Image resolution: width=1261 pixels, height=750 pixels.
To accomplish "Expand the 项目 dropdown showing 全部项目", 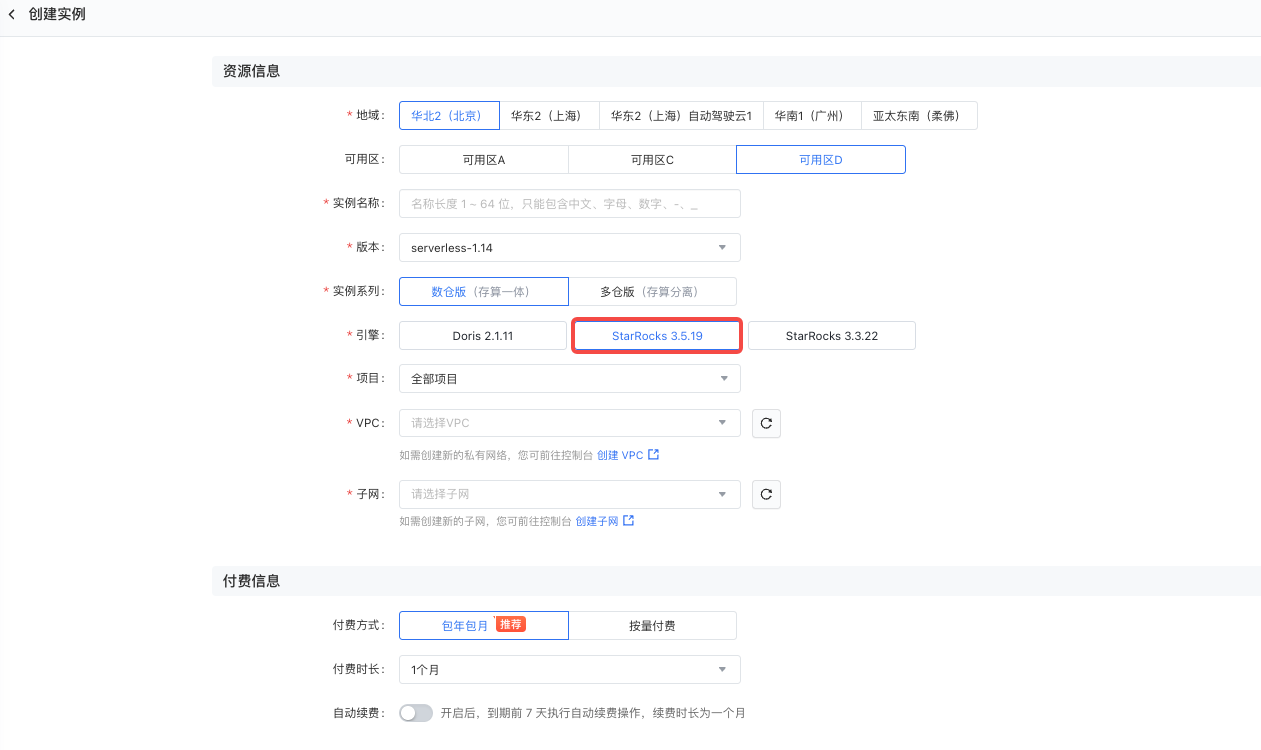I will pyautogui.click(x=569, y=378).
